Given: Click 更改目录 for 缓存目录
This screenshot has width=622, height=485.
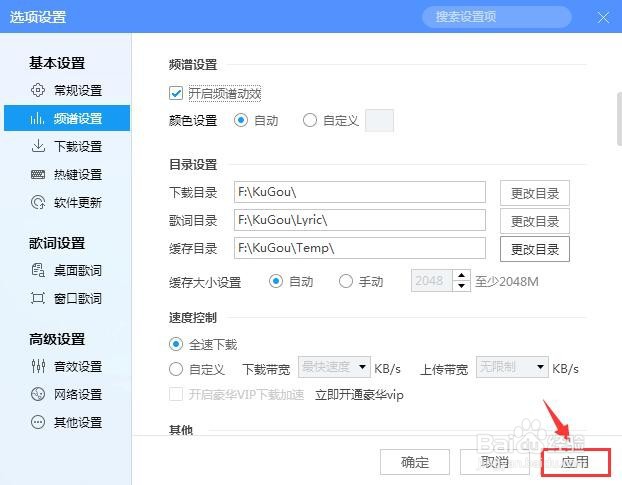Looking at the screenshot, I should tap(535, 249).
